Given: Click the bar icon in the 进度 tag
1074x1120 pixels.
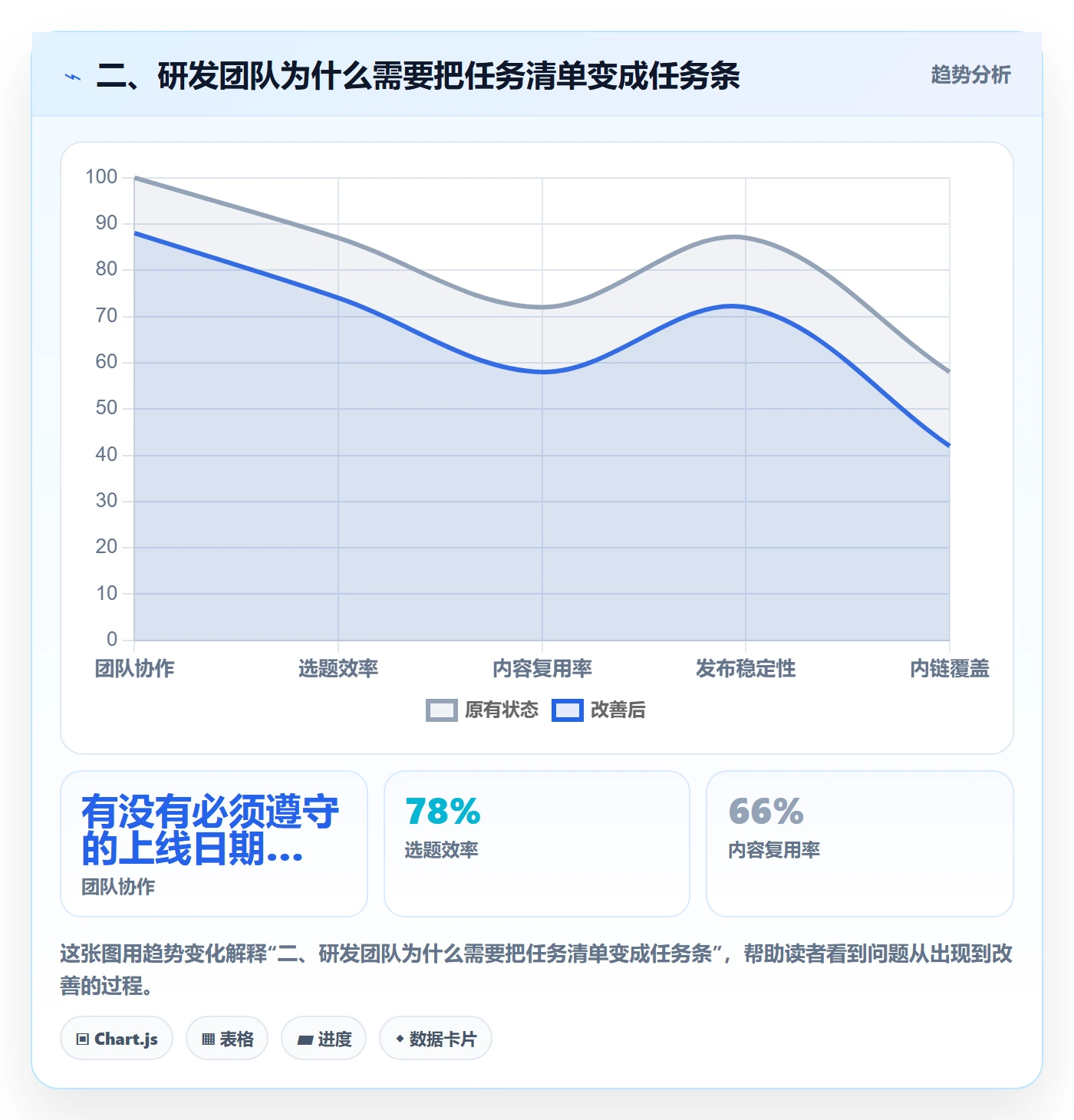Looking at the screenshot, I should coord(305,1040).
